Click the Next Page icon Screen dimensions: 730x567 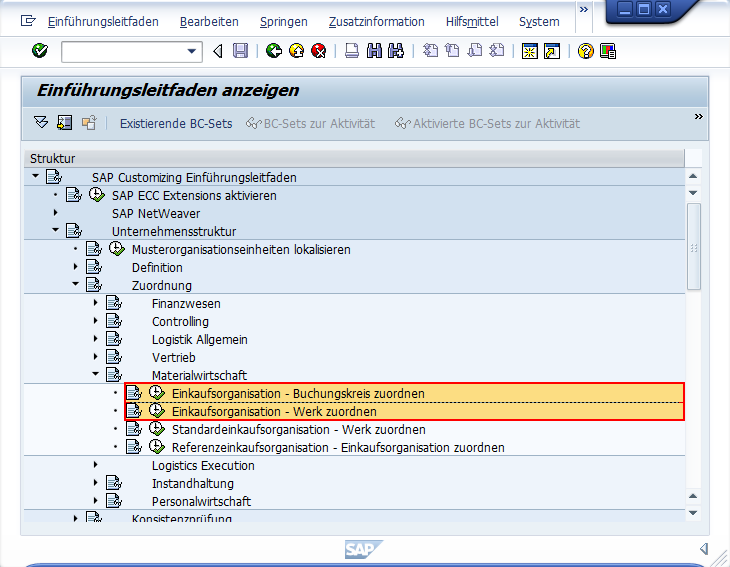click(474, 51)
